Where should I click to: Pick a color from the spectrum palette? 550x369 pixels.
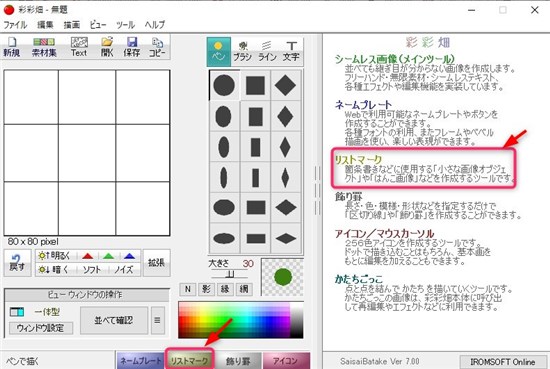[241, 320]
